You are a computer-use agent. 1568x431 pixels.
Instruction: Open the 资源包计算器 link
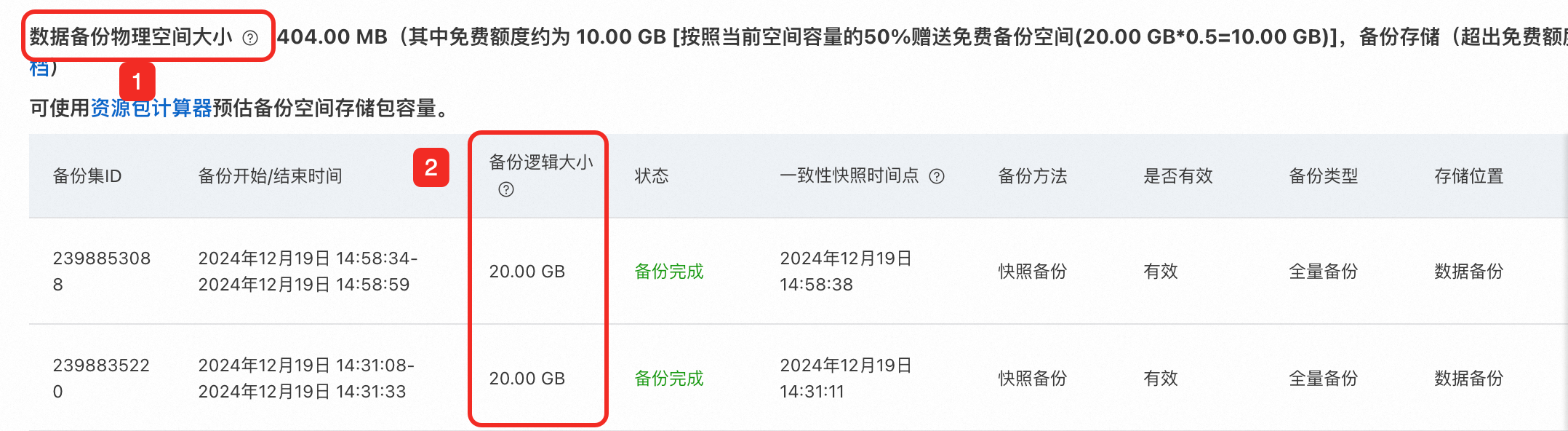[151, 108]
